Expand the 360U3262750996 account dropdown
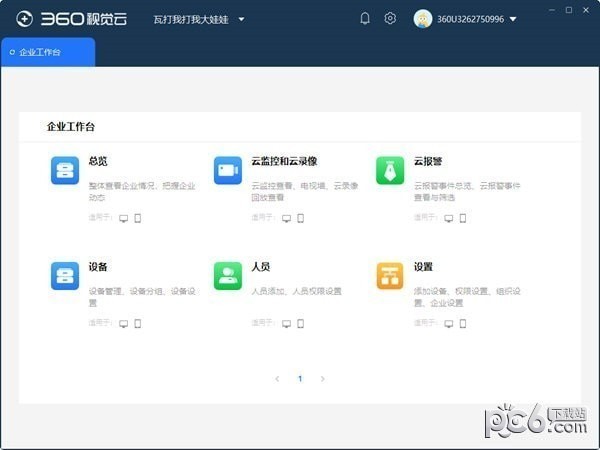Viewport: 600px width, 450px height. click(513, 19)
